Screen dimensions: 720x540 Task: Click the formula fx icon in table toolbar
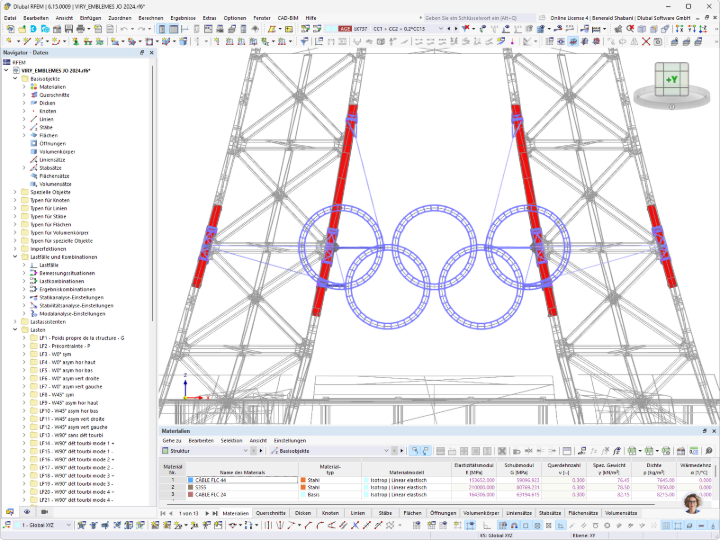tap(593, 451)
